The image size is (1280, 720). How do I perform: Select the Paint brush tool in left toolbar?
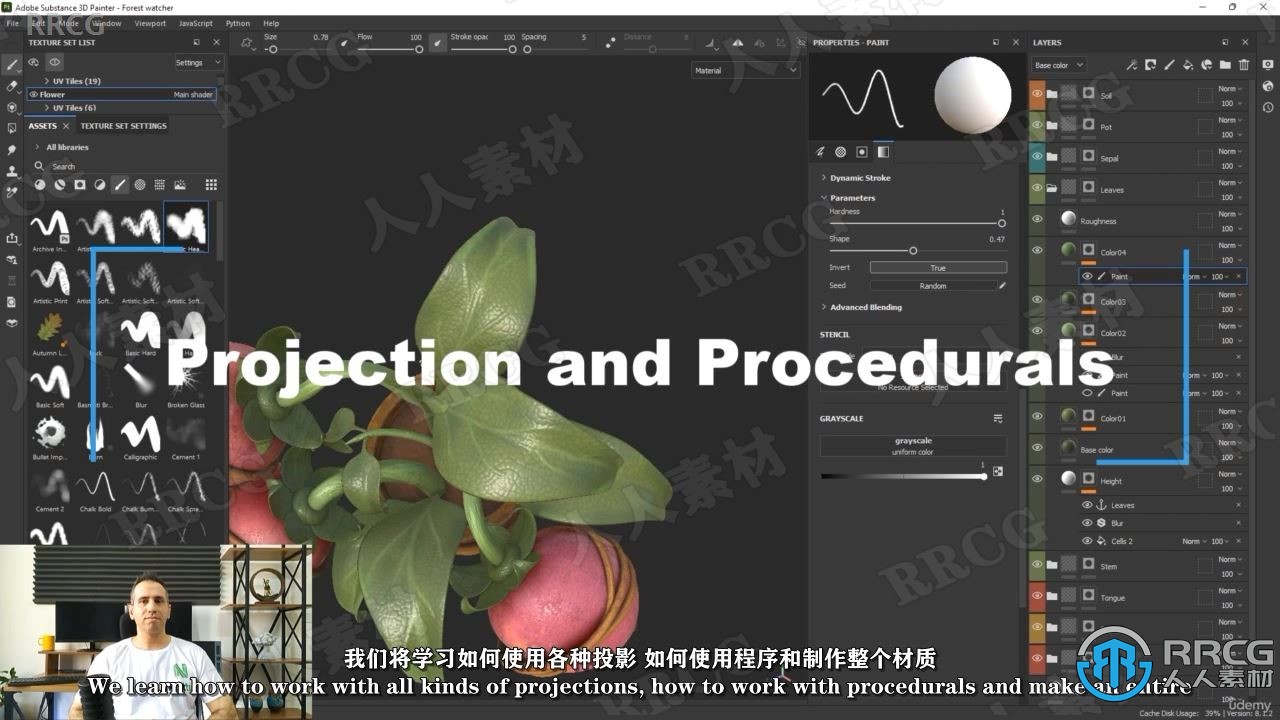pyautogui.click(x=12, y=65)
